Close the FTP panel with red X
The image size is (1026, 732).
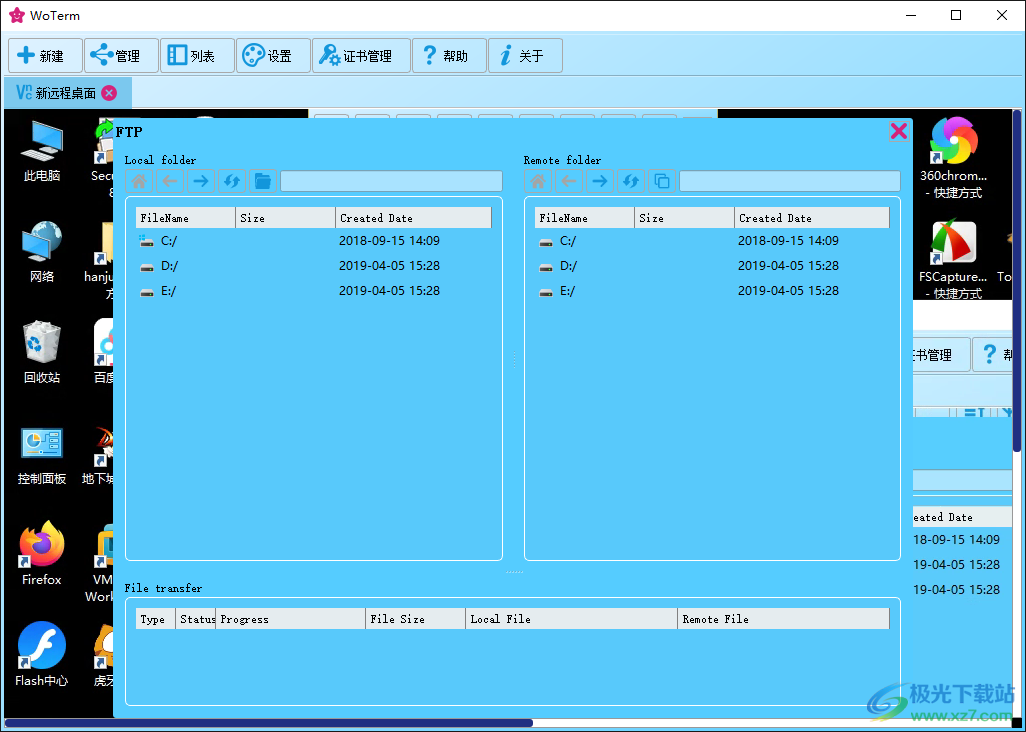(x=898, y=131)
